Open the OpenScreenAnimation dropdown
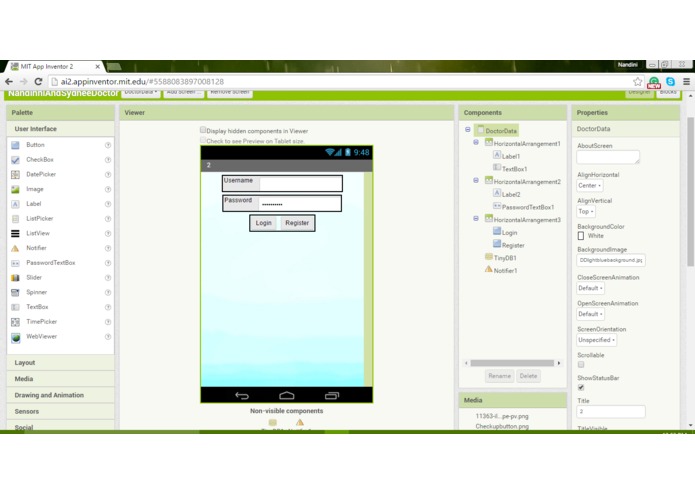Screen dimensions: 695x494 tap(590, 314)
